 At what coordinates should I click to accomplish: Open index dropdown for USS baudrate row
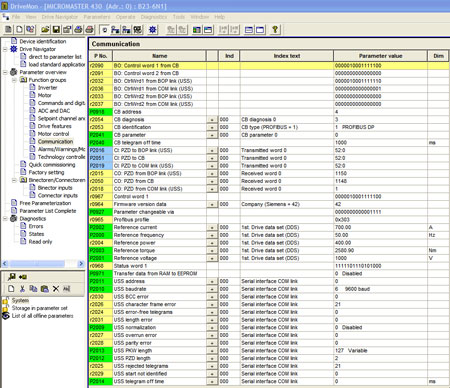pyautogui.click(x=212, y=289)
